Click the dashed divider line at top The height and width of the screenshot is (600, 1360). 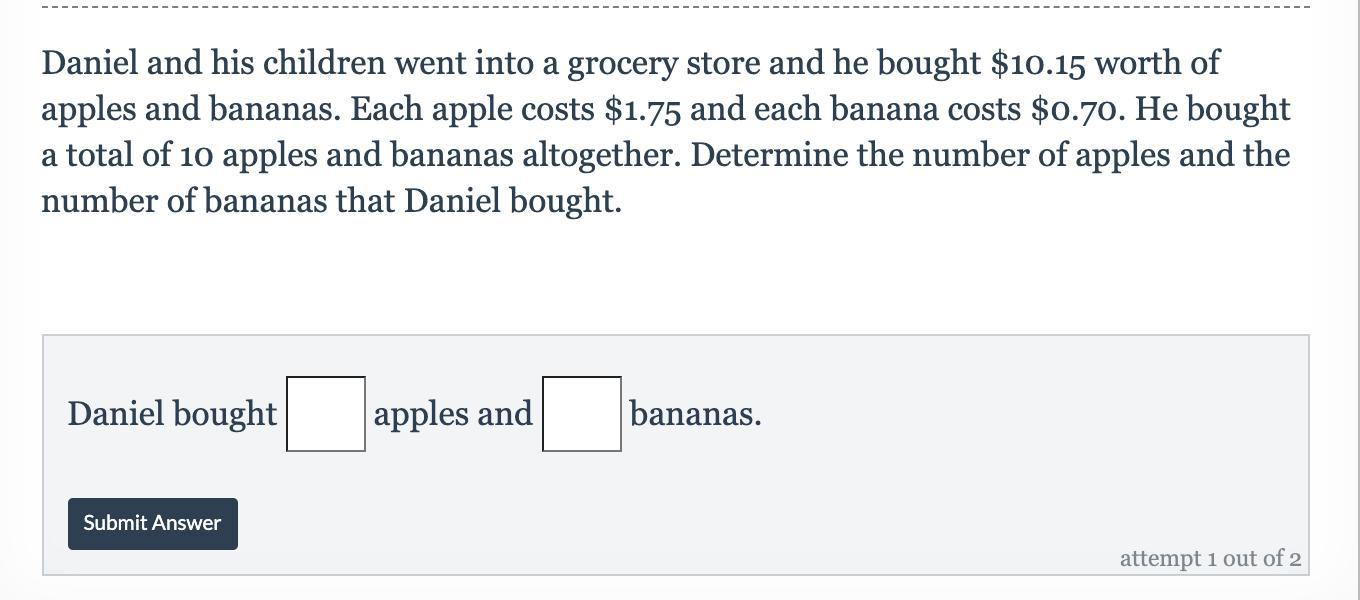pyautogui.click(x=676, y=6)
